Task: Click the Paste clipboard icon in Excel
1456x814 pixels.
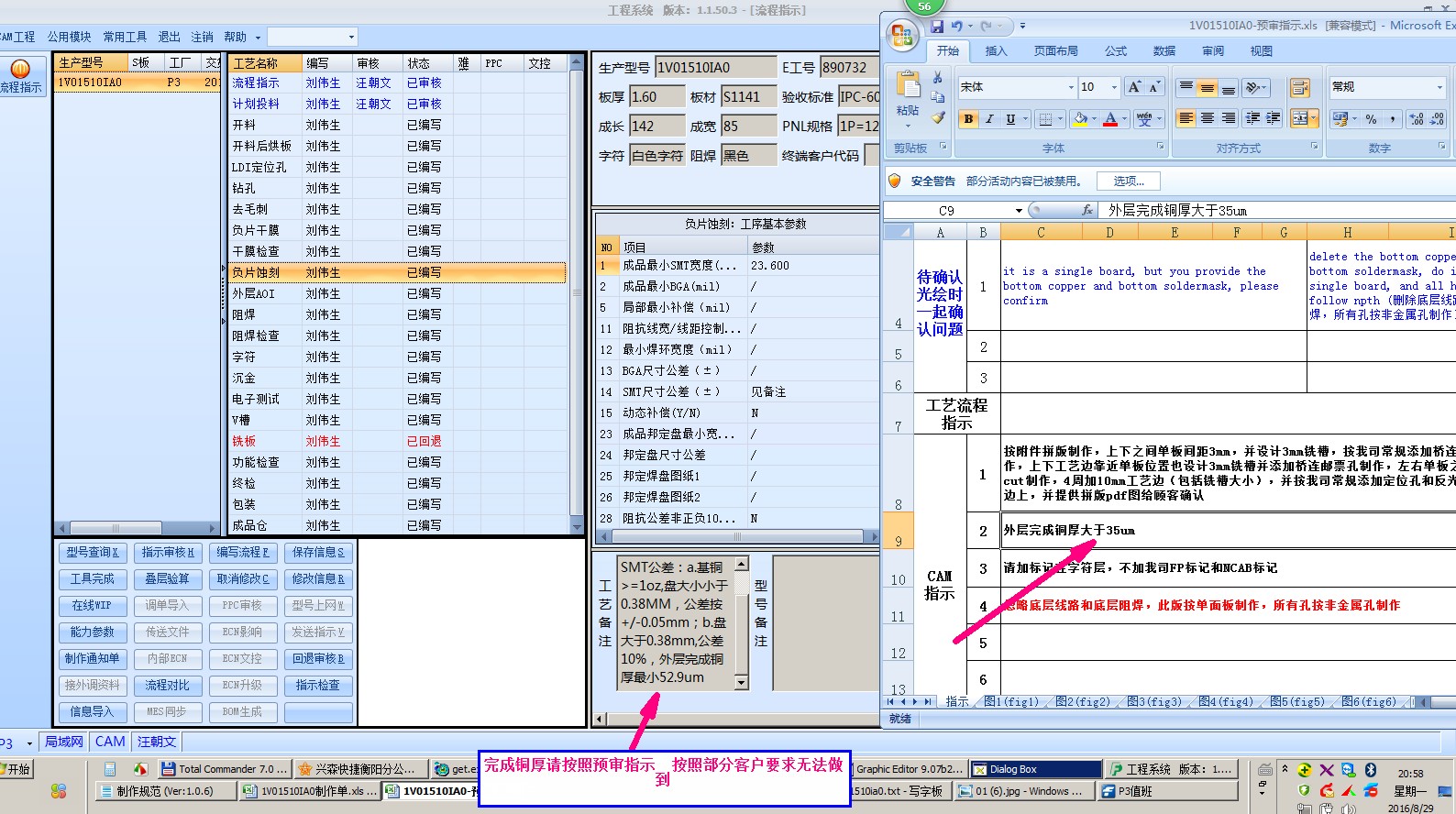Action: click(x=908, y=84)
